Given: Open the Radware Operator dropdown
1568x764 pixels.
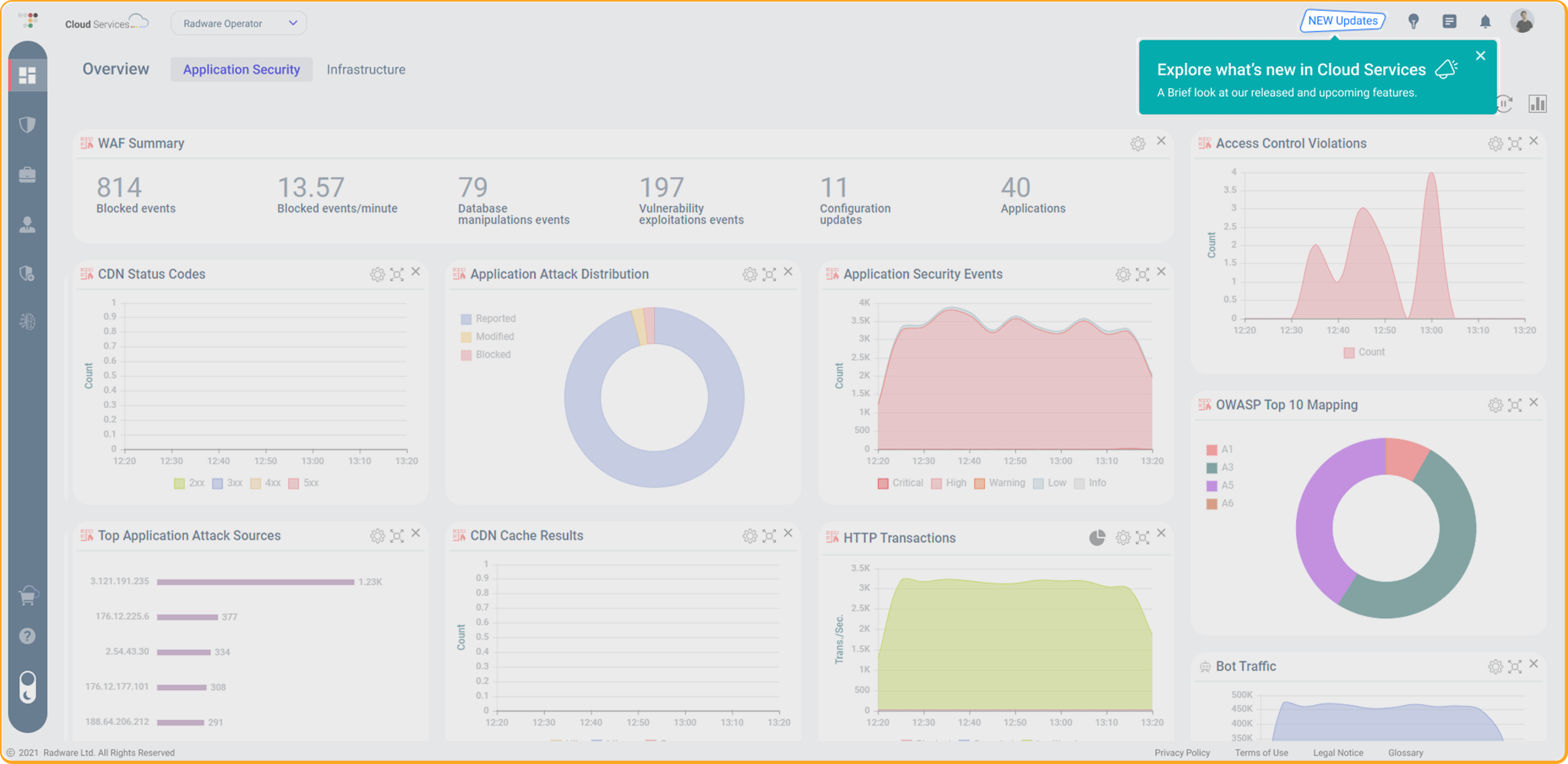Looking at the screenshot, I should (x=239, y=23).
